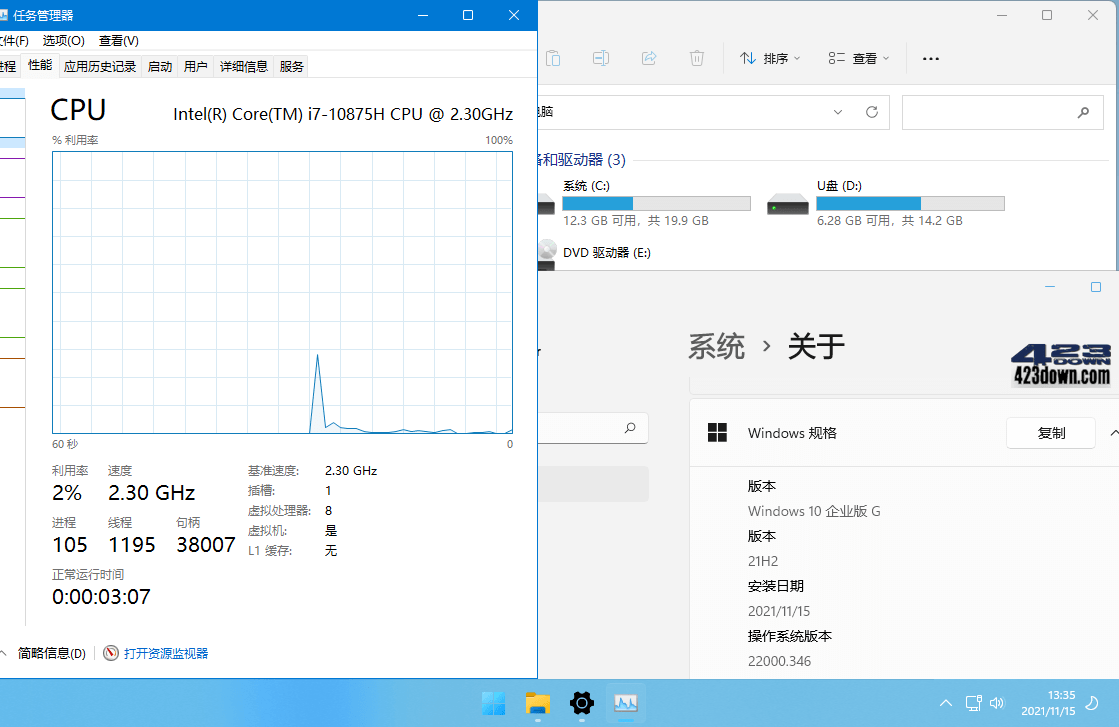Click 简略信息(D) in Task Manager
This screenshot has width=1119, height=727.
tap(52, 652)
